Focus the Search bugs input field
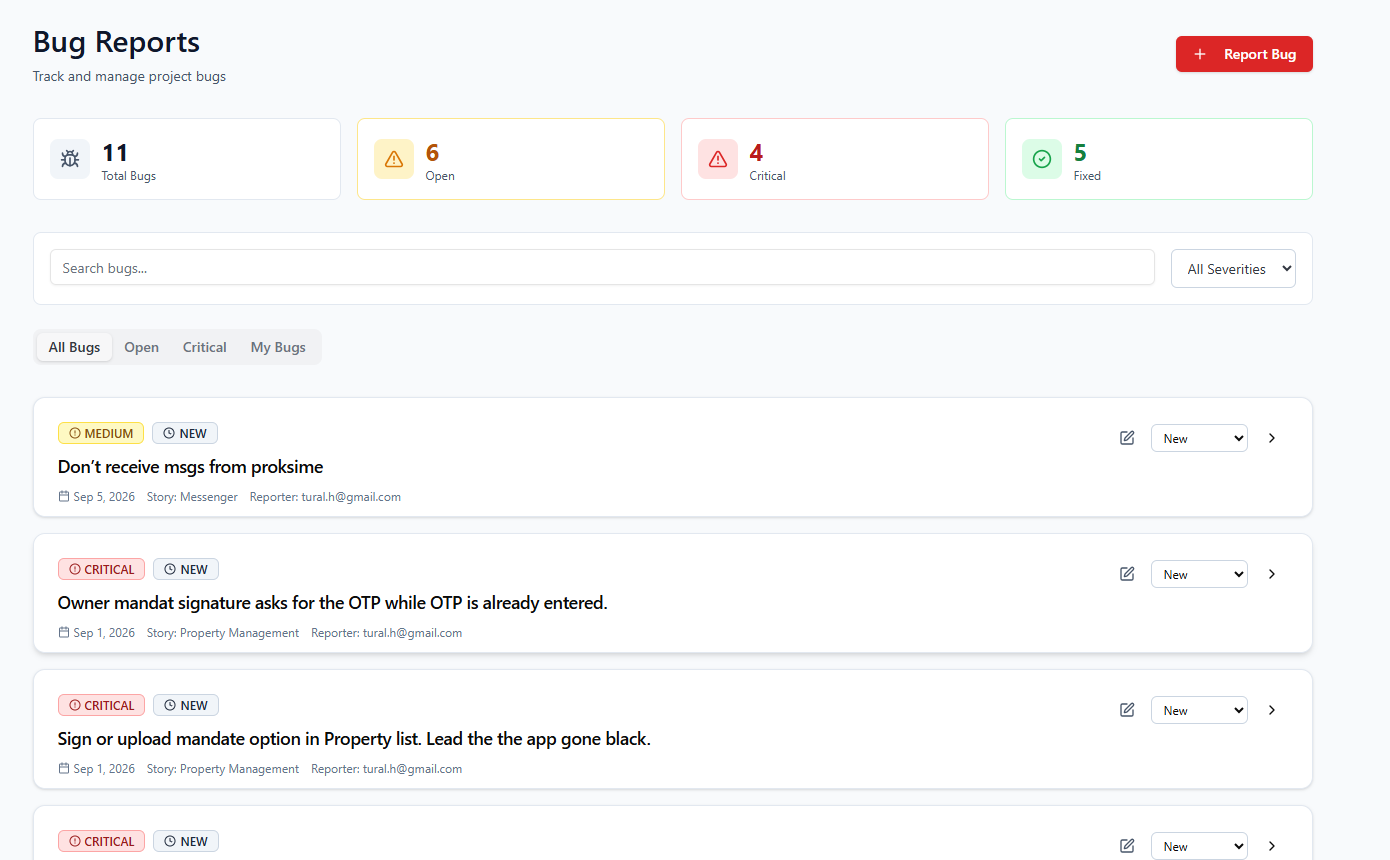Image resolution: width=1390 pixels, height=860 pixels. click(602, 268)
